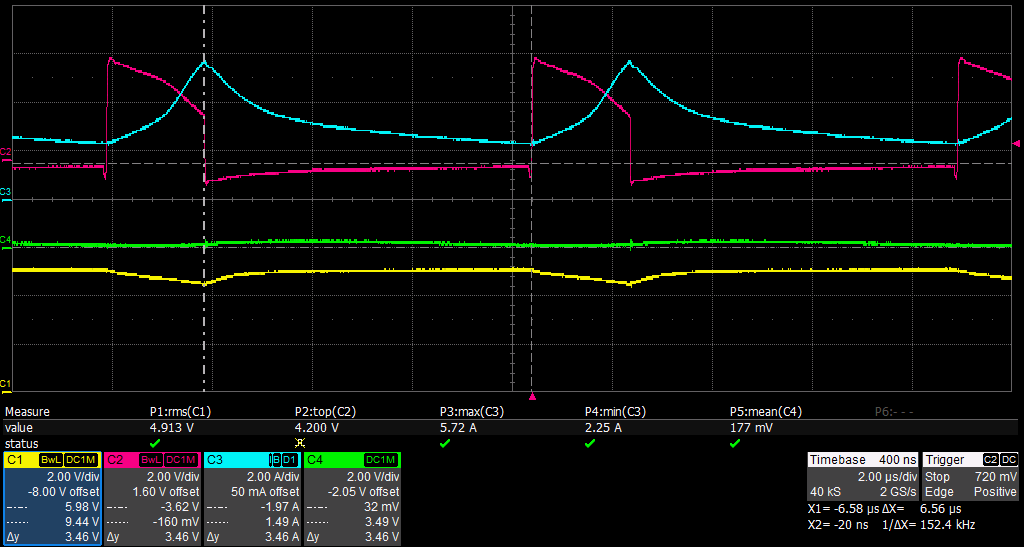Click the 1.49 A cursor reading in C3
Screen dimensions: 1024x547
tap(283, 522)
